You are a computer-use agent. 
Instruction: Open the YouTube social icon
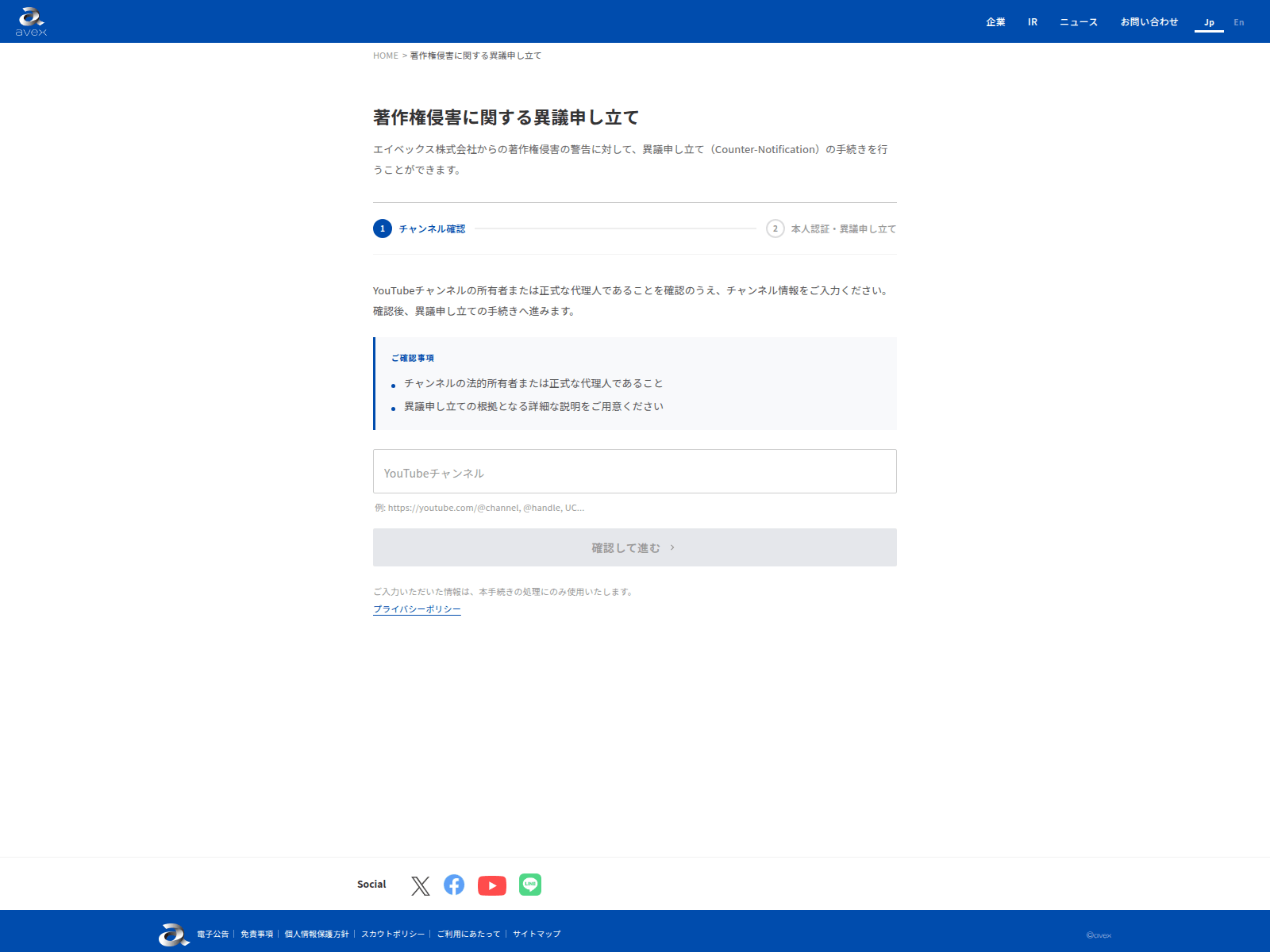(492, 885)
